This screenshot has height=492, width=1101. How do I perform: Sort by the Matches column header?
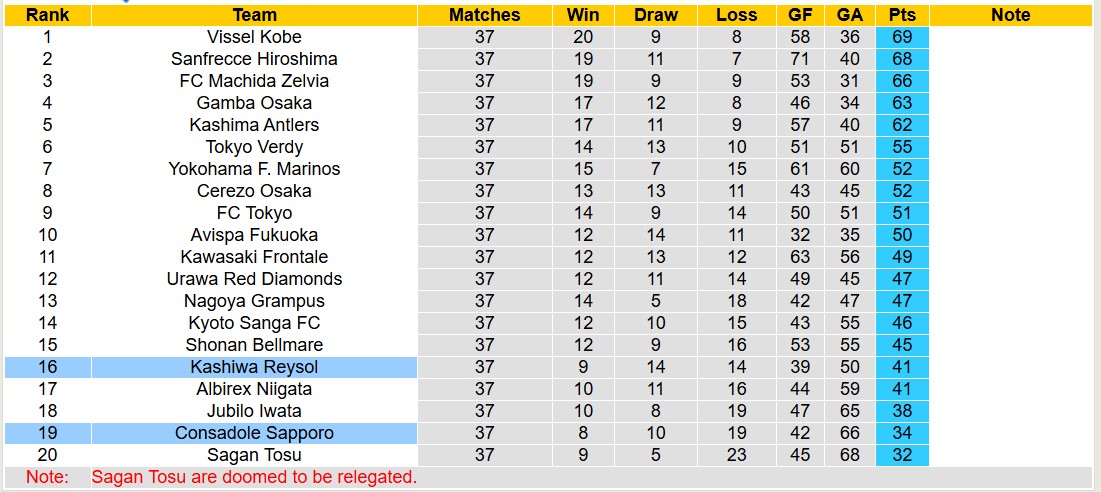point(484,15)
